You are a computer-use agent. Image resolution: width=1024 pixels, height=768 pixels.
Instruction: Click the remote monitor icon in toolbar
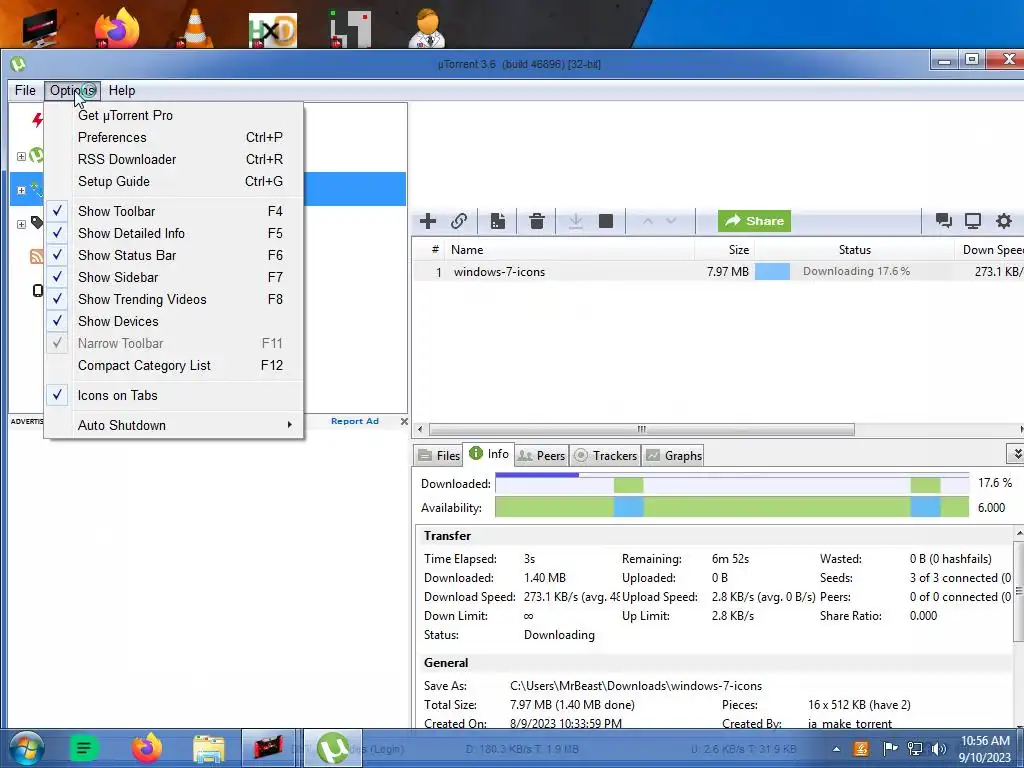[973, 221]
